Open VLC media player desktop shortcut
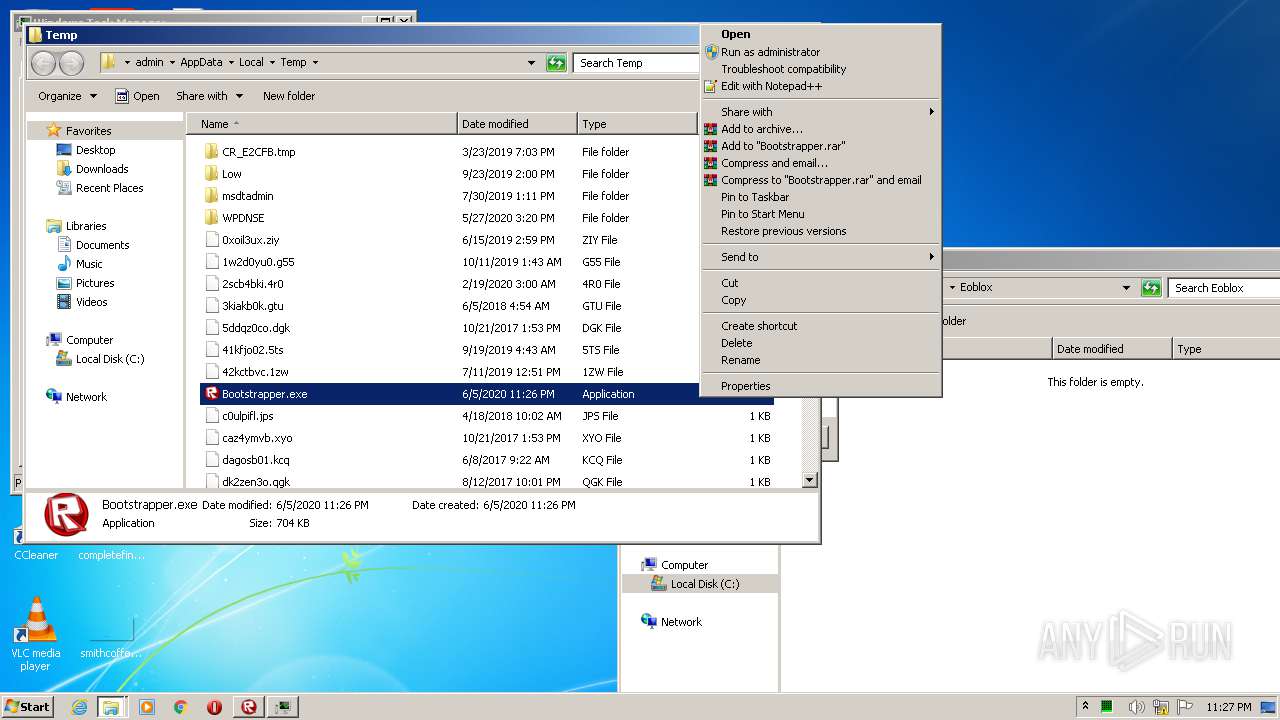The width and height of the screenshot is (1280, 720). [36, 634]
